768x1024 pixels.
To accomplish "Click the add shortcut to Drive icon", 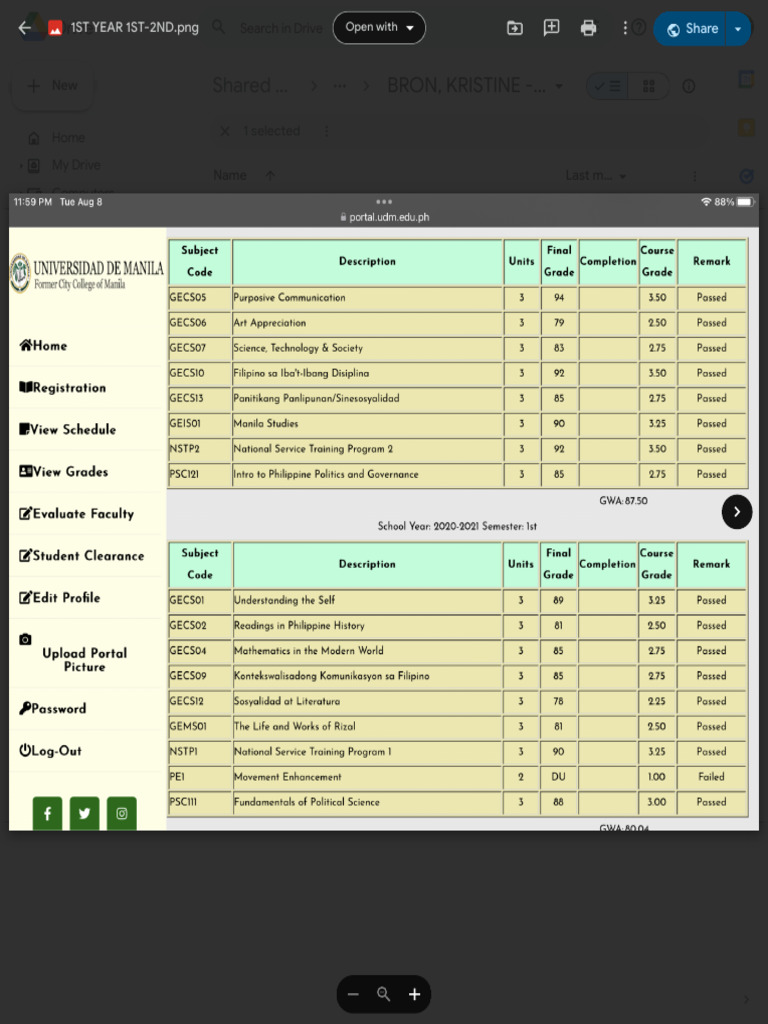I will [515, 28].
